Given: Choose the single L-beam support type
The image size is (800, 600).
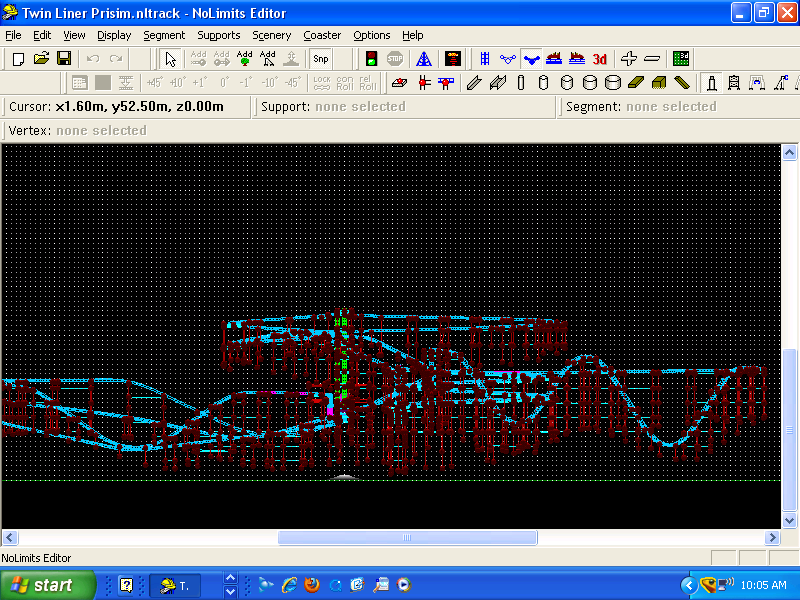Looking at the screenshot, I should [x=474, y=83].
